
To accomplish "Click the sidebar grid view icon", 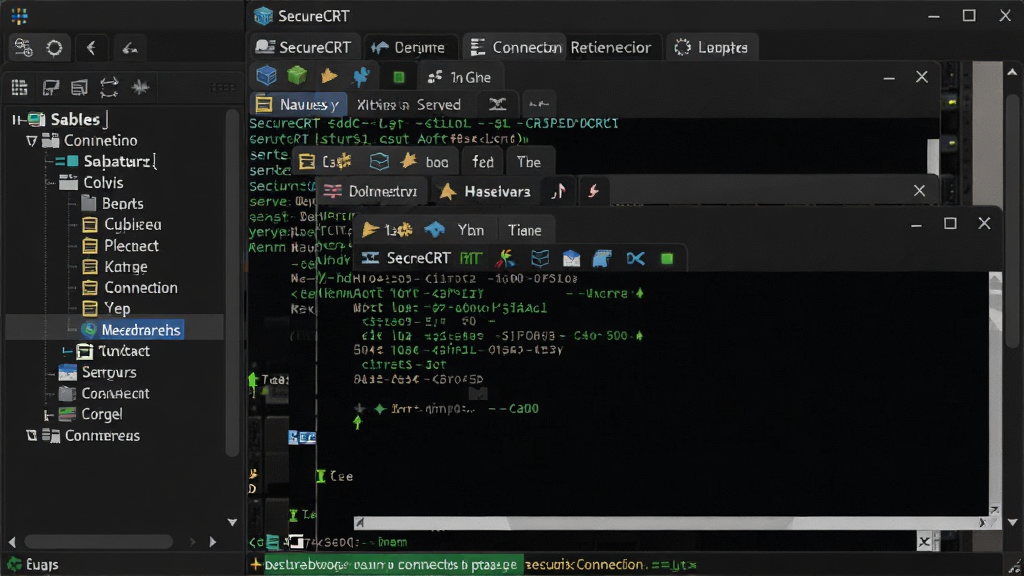I will [x=20, y=87].
